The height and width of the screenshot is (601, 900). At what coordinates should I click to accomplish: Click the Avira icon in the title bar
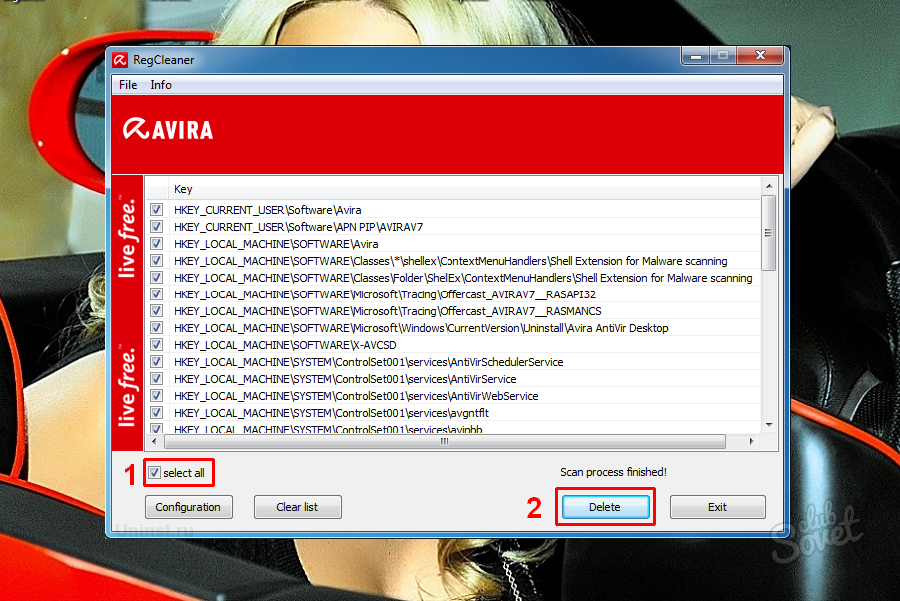(120, 60)
